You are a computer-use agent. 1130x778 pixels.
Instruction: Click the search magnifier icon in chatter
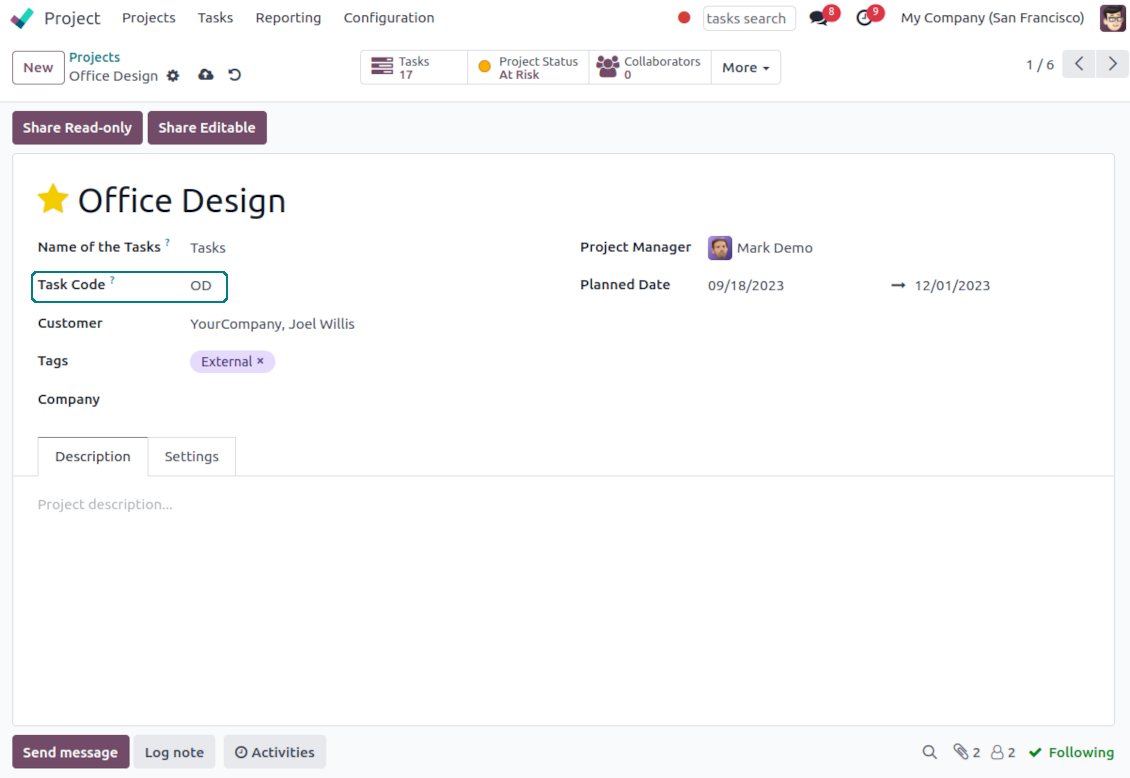[930, 752]
